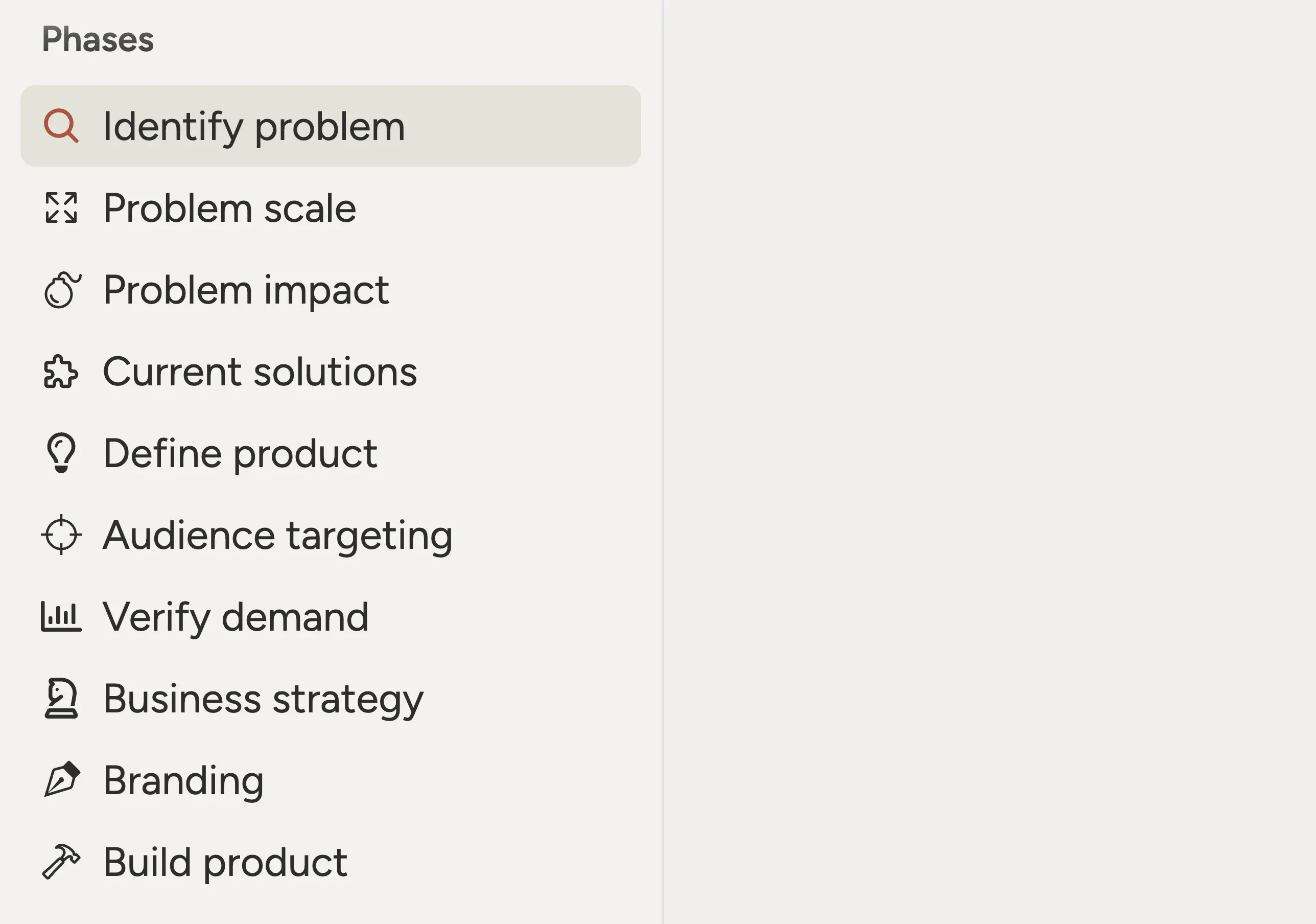Click the expand arrows icon for Problem scale
The image size is (1316, 924).
point(61,207)
